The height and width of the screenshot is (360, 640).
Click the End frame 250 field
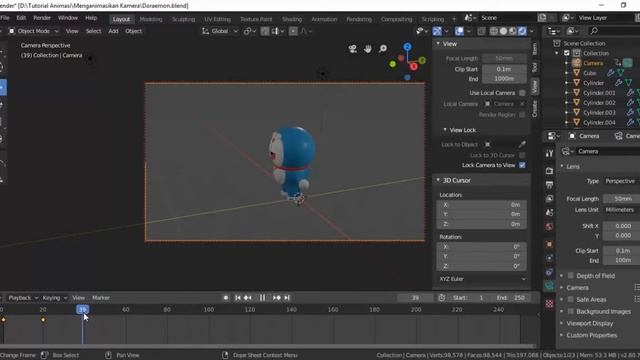point(510,298)
